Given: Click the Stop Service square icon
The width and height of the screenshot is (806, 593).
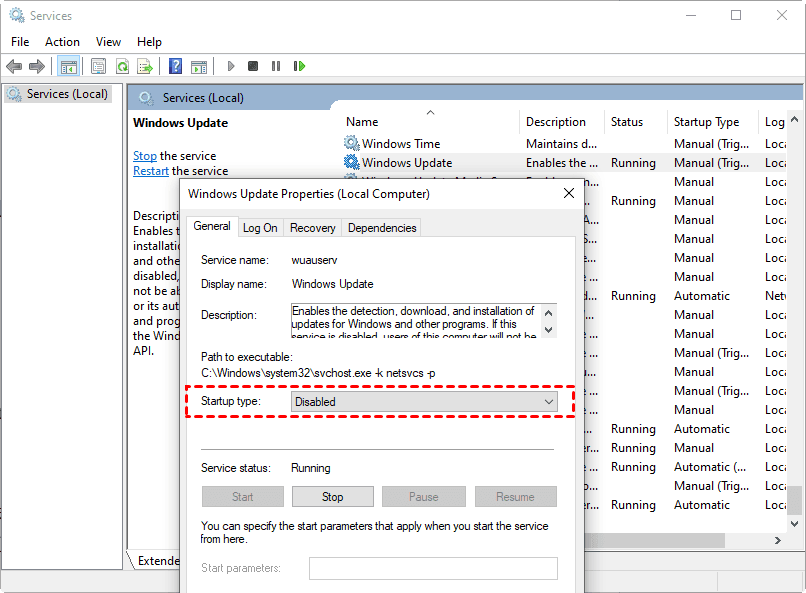Looking at the screenshot, I should tap(252, 66).
